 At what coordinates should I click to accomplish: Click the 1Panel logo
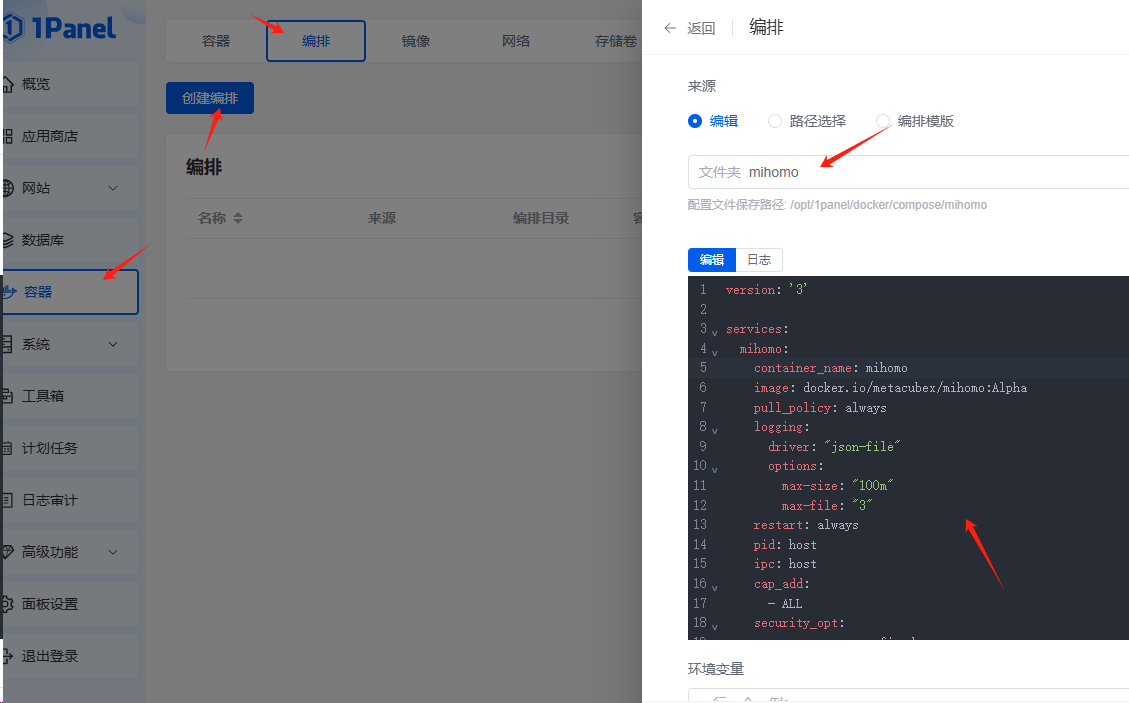pyautogui.click(x=59, y=28)
